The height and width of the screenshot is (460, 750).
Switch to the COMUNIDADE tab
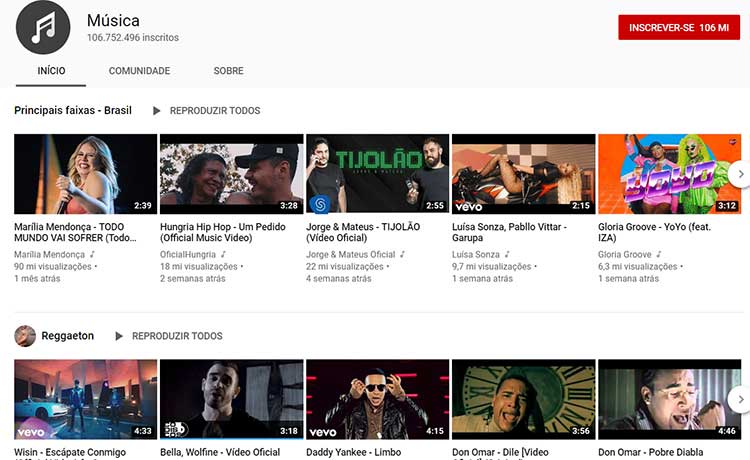tap(139, 71)
